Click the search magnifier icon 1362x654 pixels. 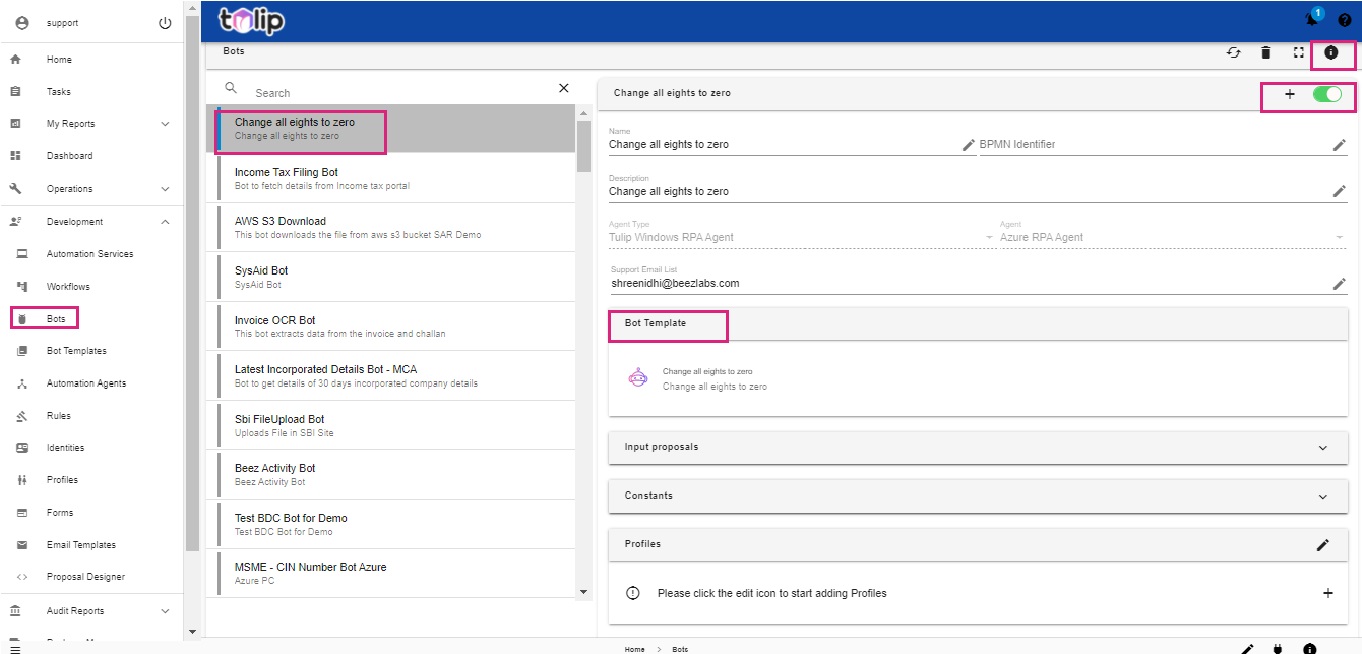coord(231,88)
